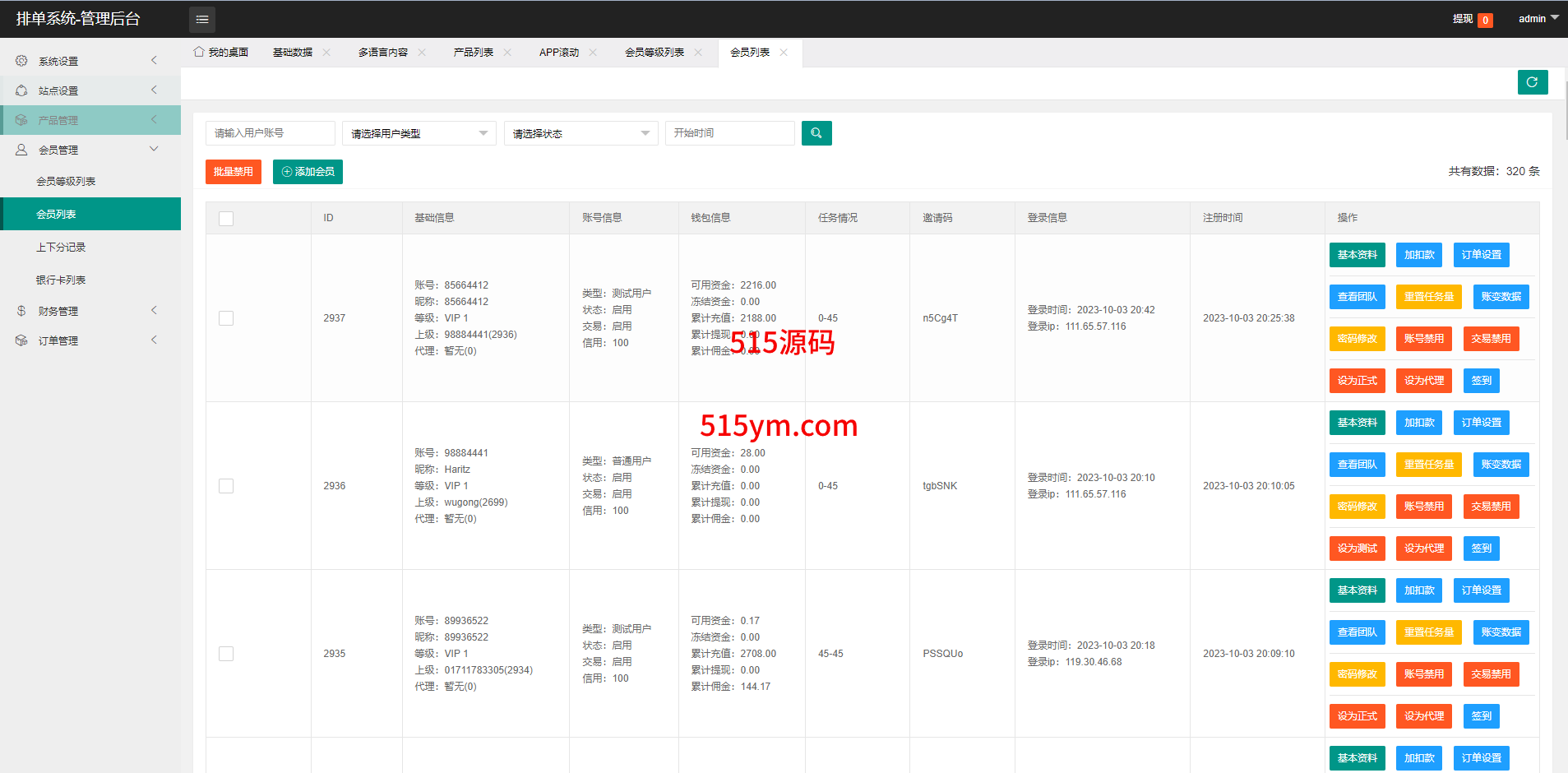Click the user icon beside 会员管理
This screenshot has height=773, width=1568.
pyautogui.click(x=21, y=150)
